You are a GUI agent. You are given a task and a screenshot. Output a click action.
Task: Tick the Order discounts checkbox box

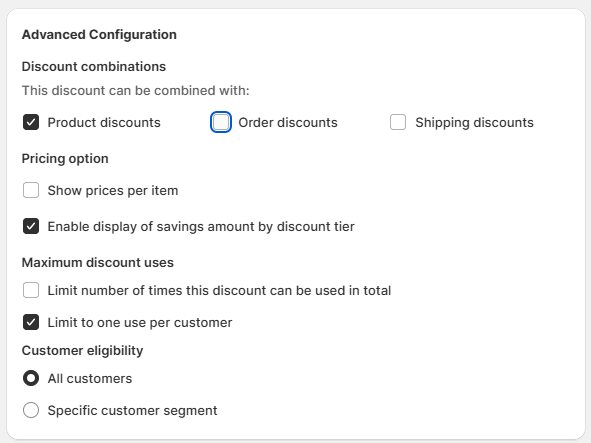221,122
